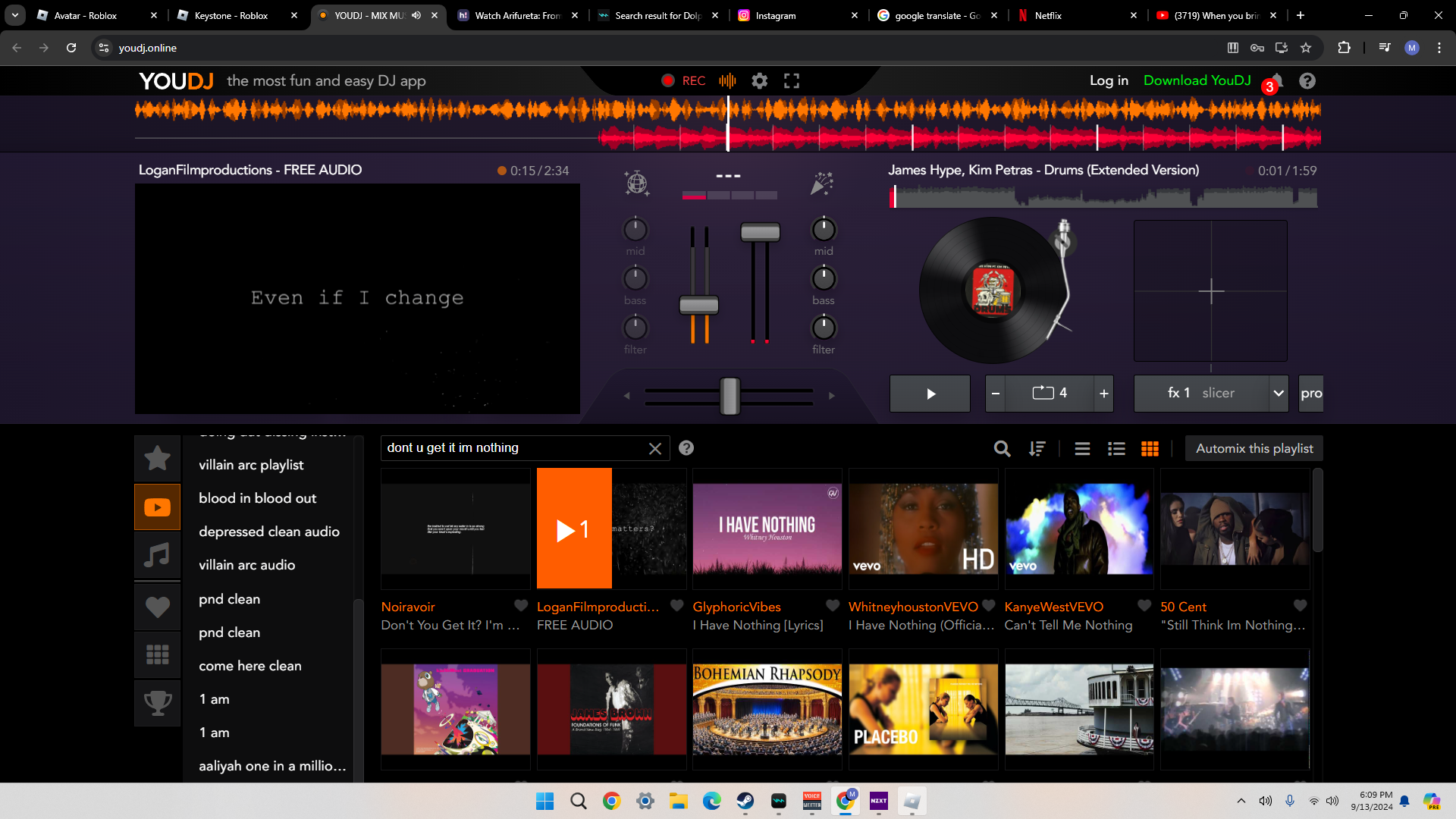
Task: Increase the loop length
Action: [1104, 394]
